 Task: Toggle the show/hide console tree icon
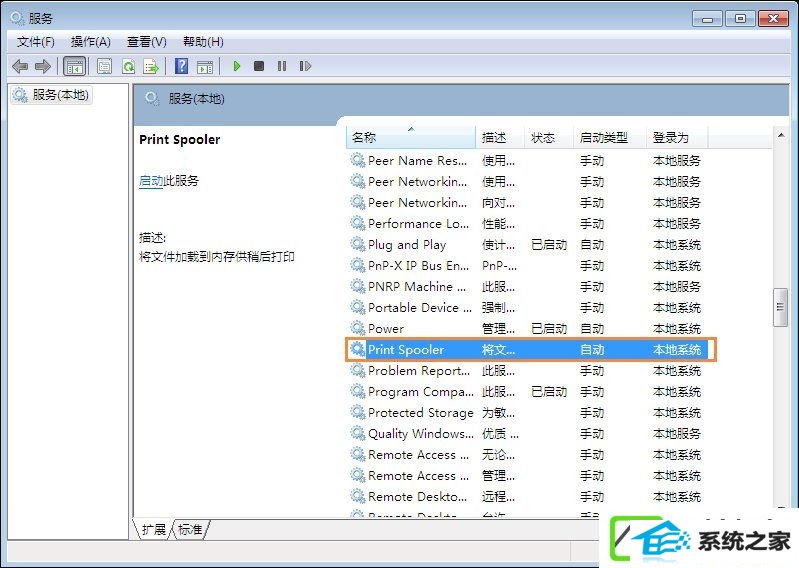(74, 66)
